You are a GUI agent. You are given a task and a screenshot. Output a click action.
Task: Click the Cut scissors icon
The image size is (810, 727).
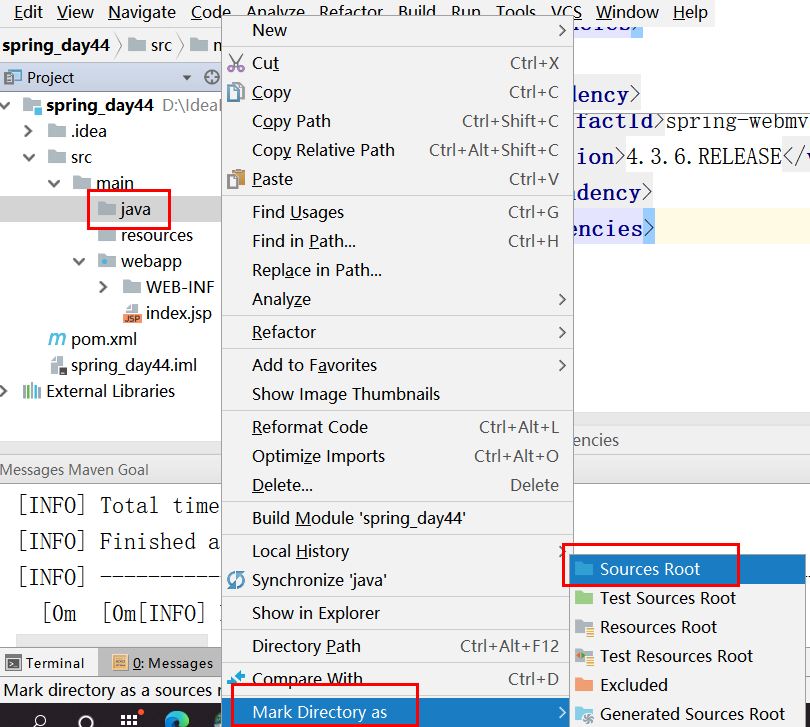click(x=236, y=63)
